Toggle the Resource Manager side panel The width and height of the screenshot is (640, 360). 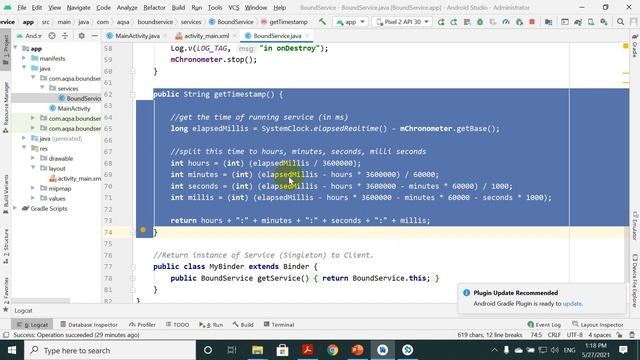click(x=6, y=107)
